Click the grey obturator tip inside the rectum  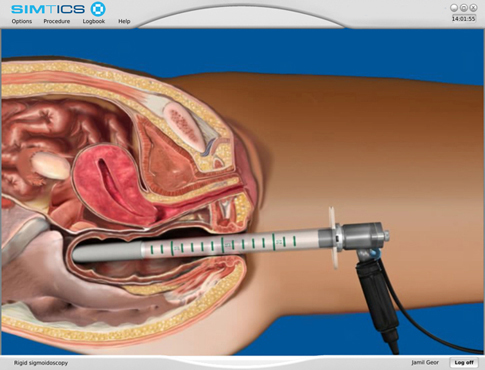(x=107, y=252)
